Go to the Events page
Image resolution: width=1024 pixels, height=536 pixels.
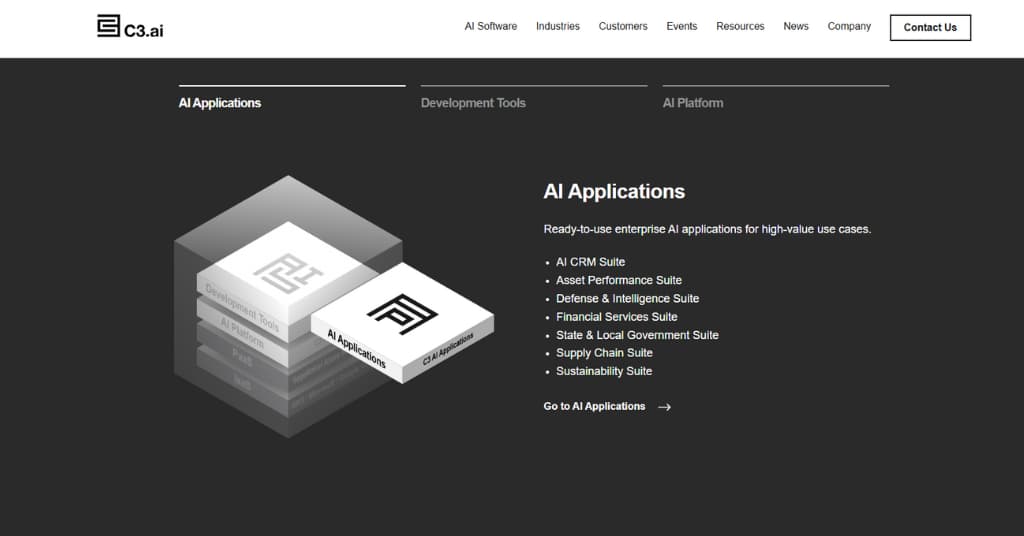[681, 26]
